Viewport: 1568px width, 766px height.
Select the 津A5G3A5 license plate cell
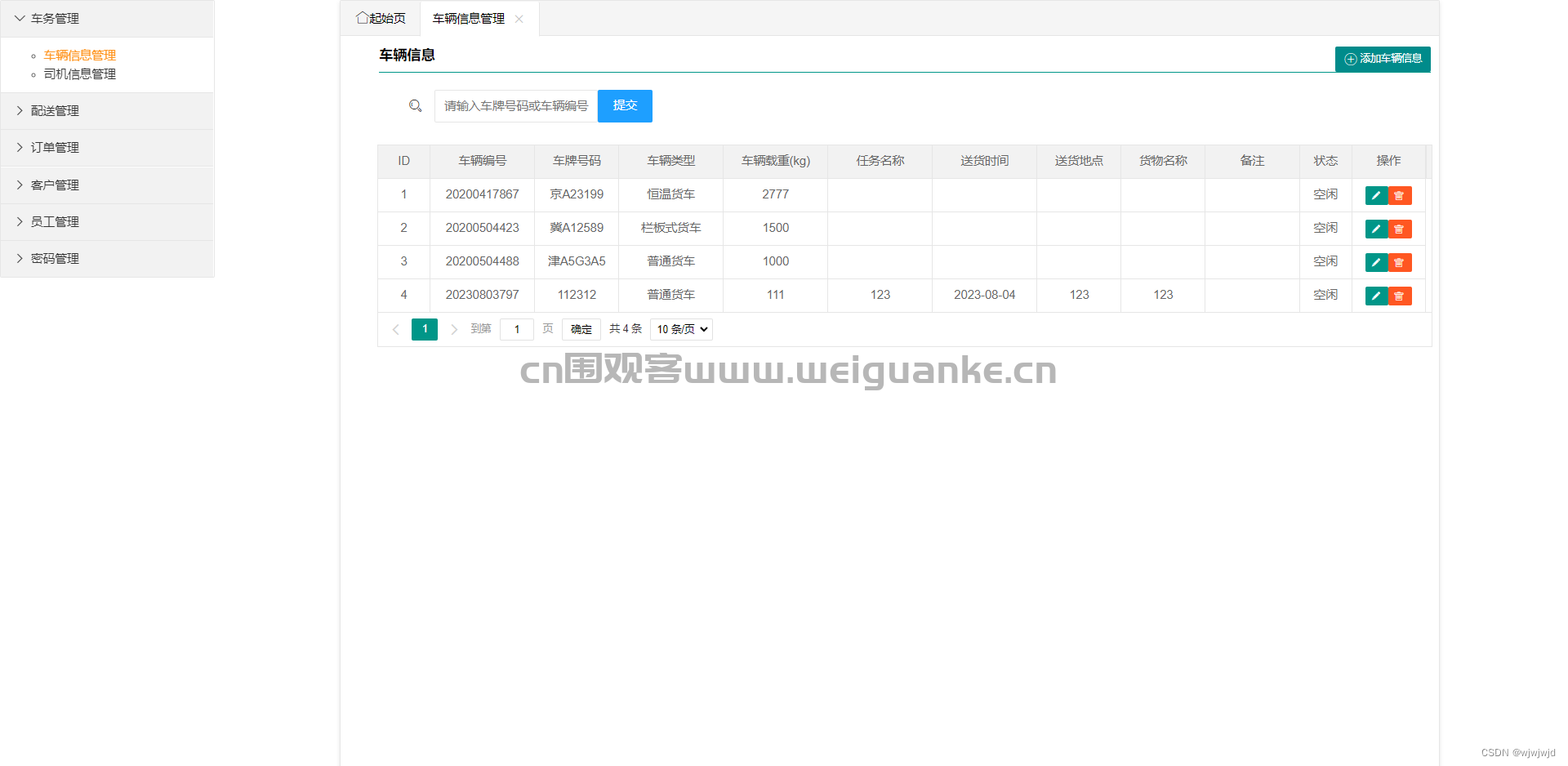point(577,261)
